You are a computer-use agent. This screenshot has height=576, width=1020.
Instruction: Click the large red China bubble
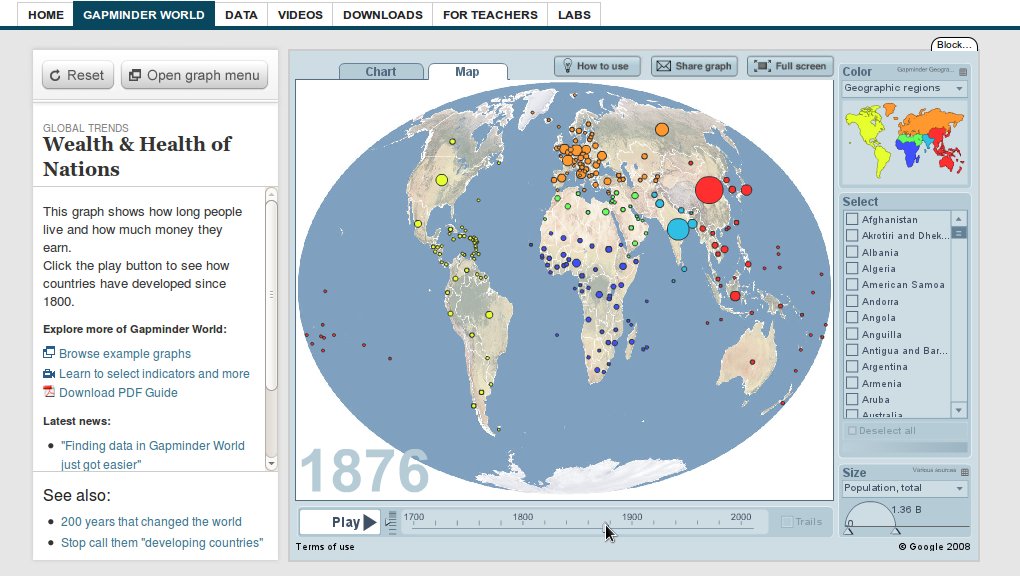[709, 190]
